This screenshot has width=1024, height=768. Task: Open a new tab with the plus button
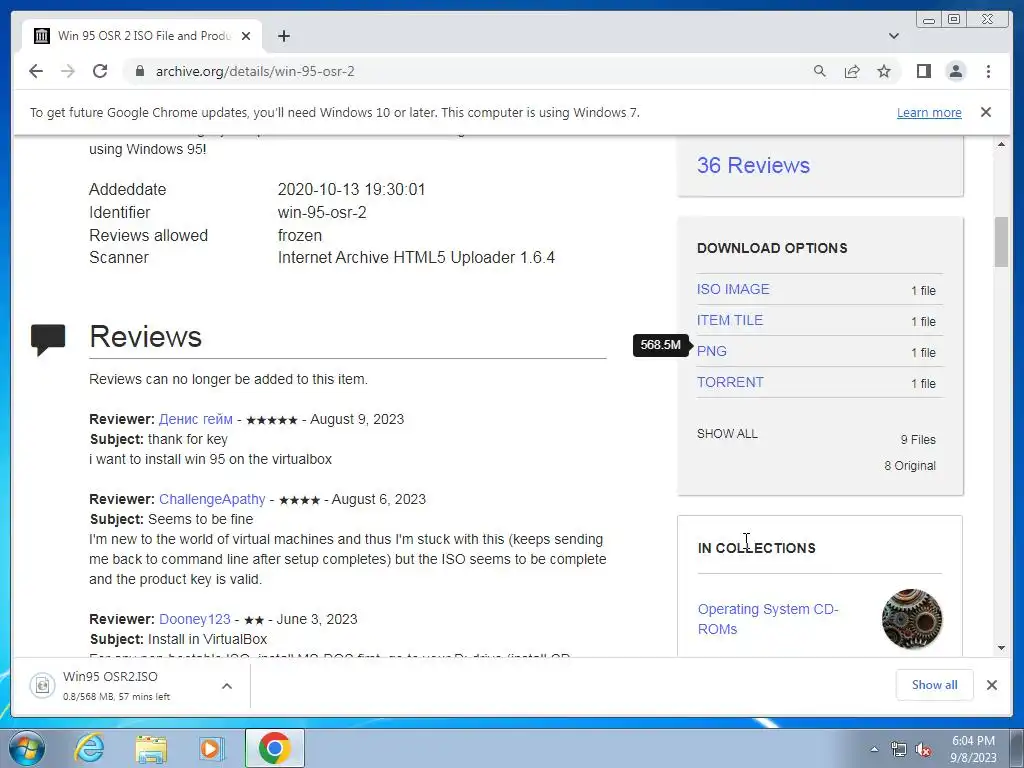click(283, 36)
